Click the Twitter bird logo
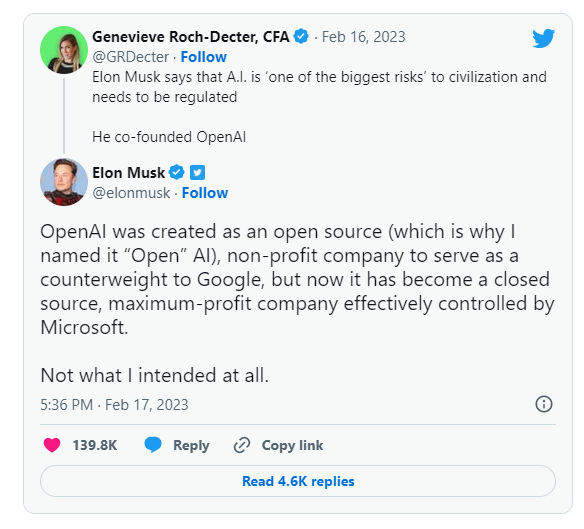Image resolution: width=584 pixels, height=529 pixels. tap(543, 38)
